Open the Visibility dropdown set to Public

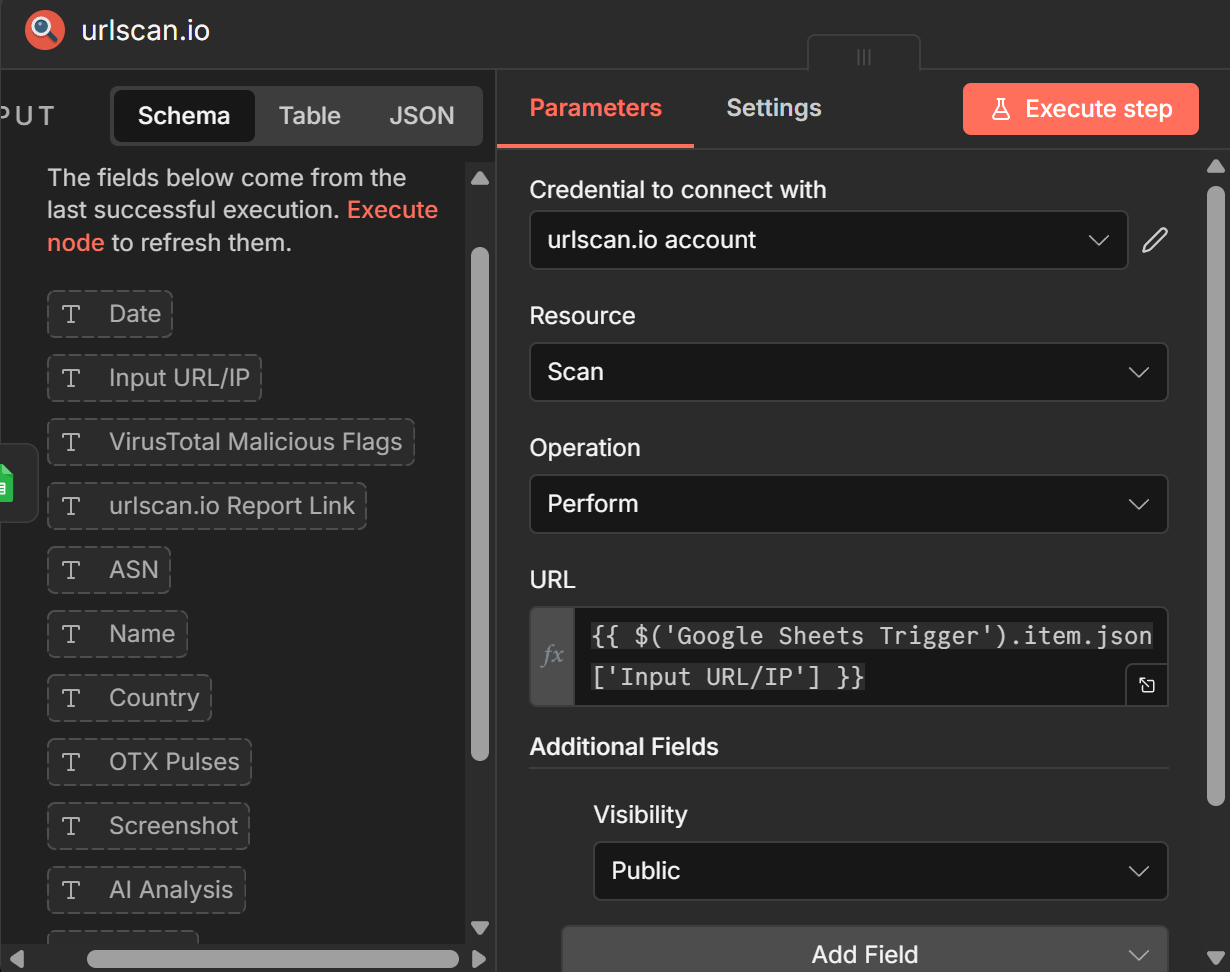pyautogui.click(x=880, y=871)
